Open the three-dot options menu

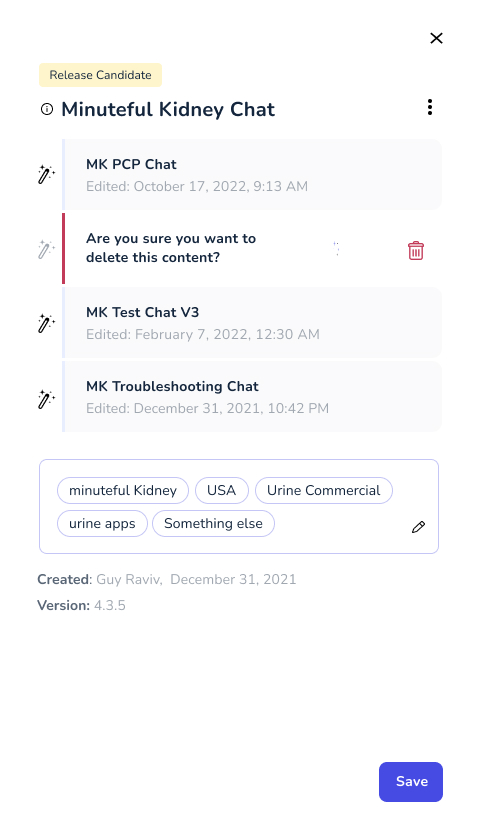point(430,107)
